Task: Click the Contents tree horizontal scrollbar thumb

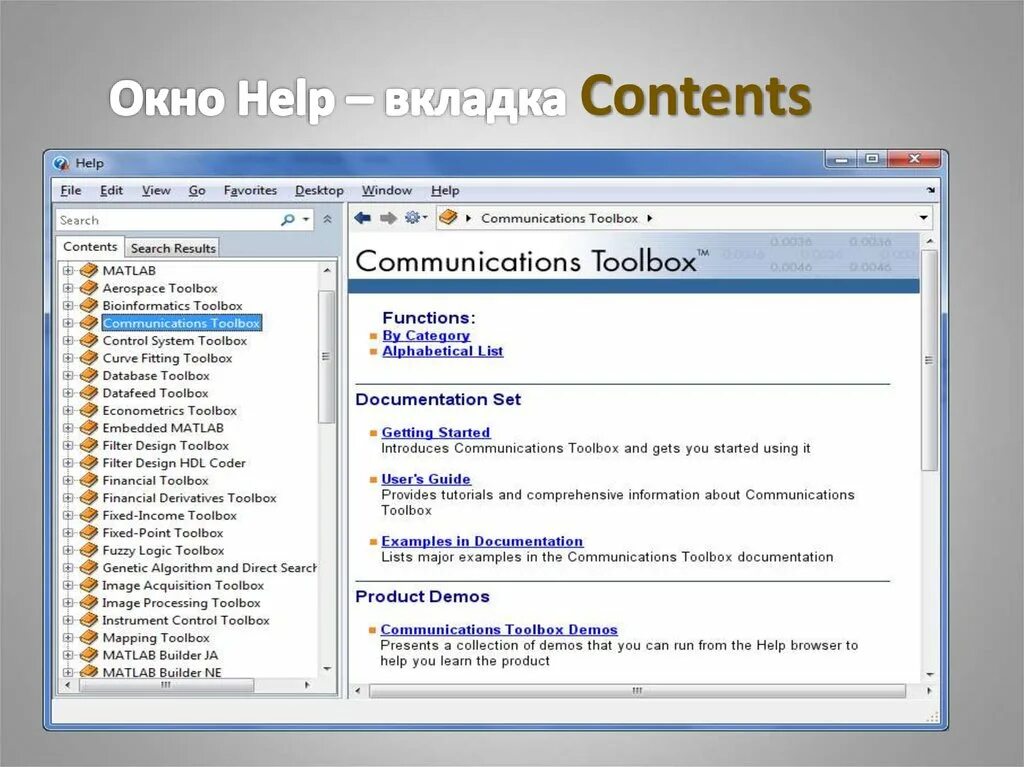Action: point(167,685)
